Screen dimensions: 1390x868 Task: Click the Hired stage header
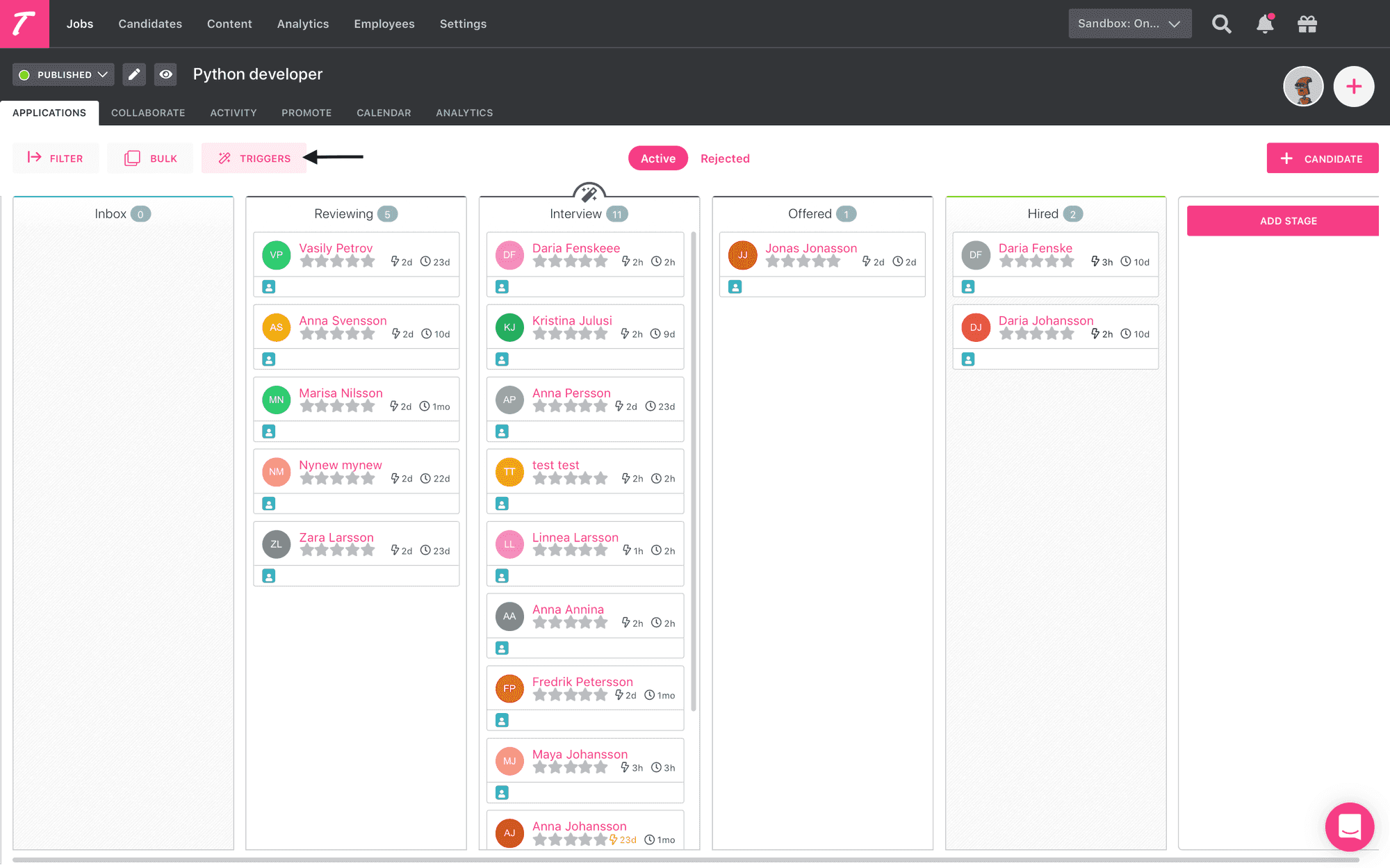click(x=1055, y=214)
